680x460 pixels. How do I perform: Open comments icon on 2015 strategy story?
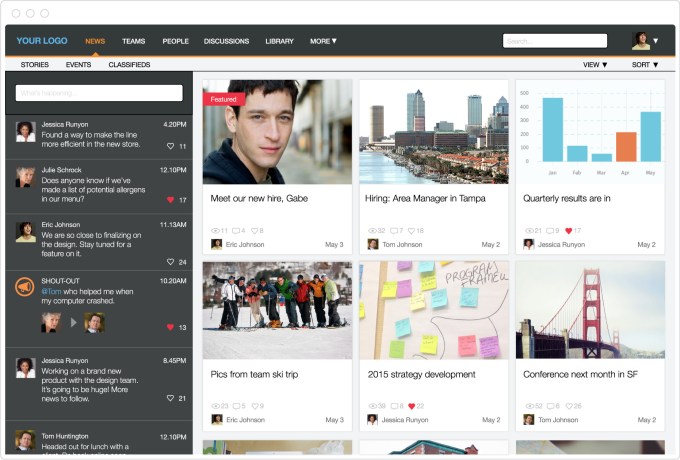point(395,406)
